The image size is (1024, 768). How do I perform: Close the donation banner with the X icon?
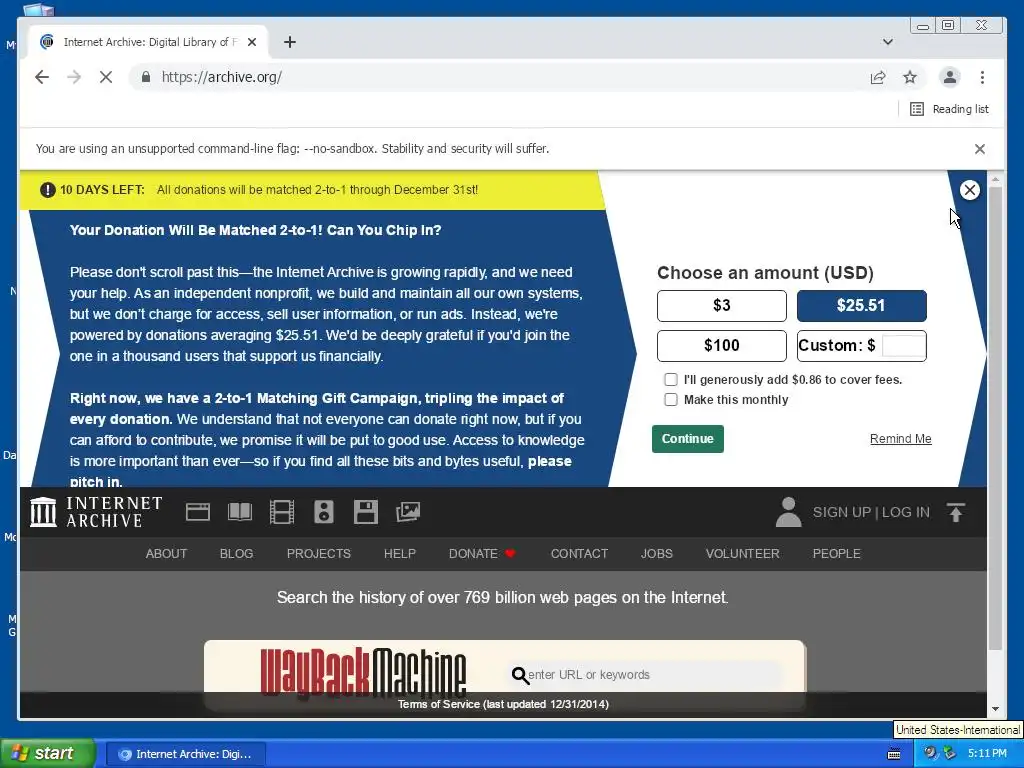tap(970, 190)
